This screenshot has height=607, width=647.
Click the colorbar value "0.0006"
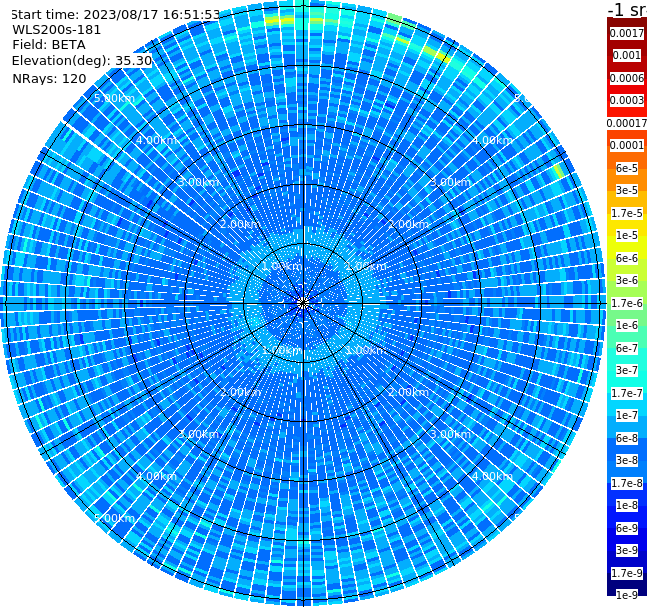pyautogui.click(x=627, y=78)
